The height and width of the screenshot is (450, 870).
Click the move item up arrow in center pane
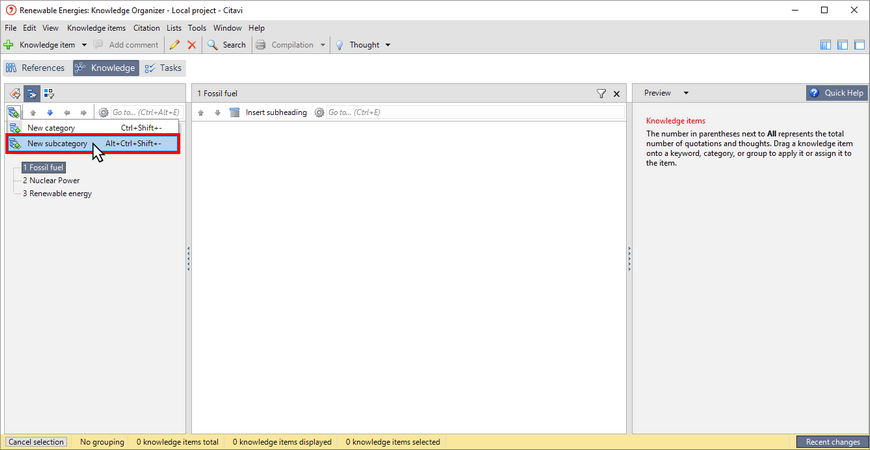(x=201, y=113)
